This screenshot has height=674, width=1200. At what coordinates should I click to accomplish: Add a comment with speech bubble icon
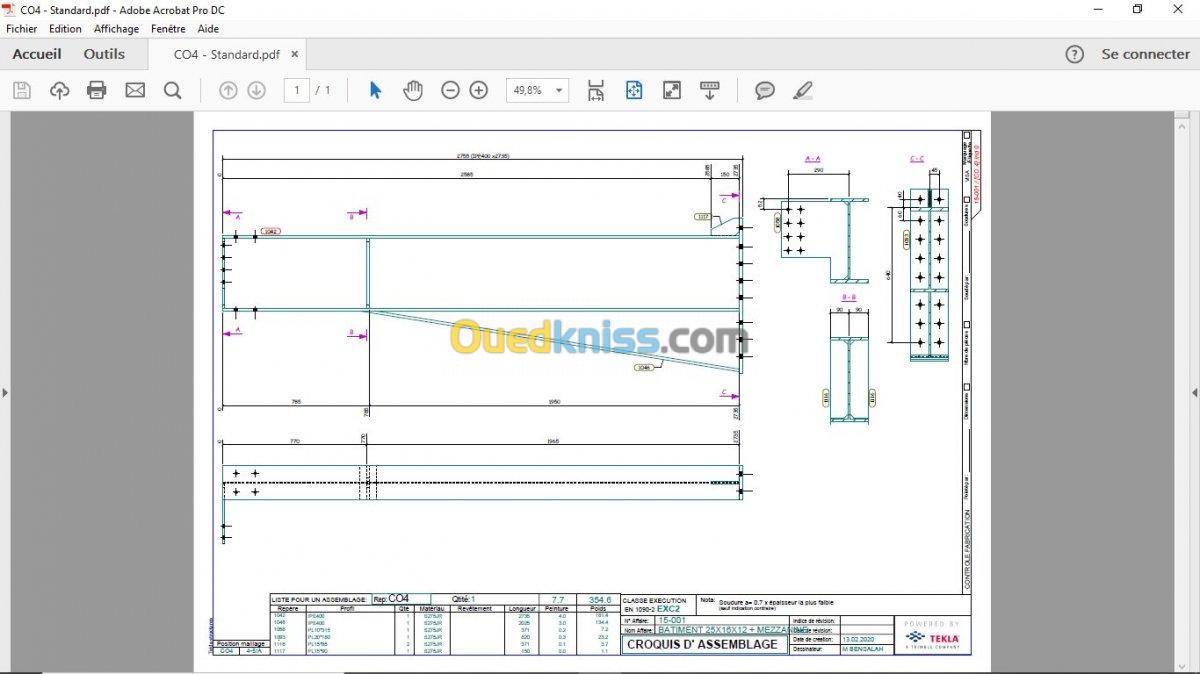765,90
